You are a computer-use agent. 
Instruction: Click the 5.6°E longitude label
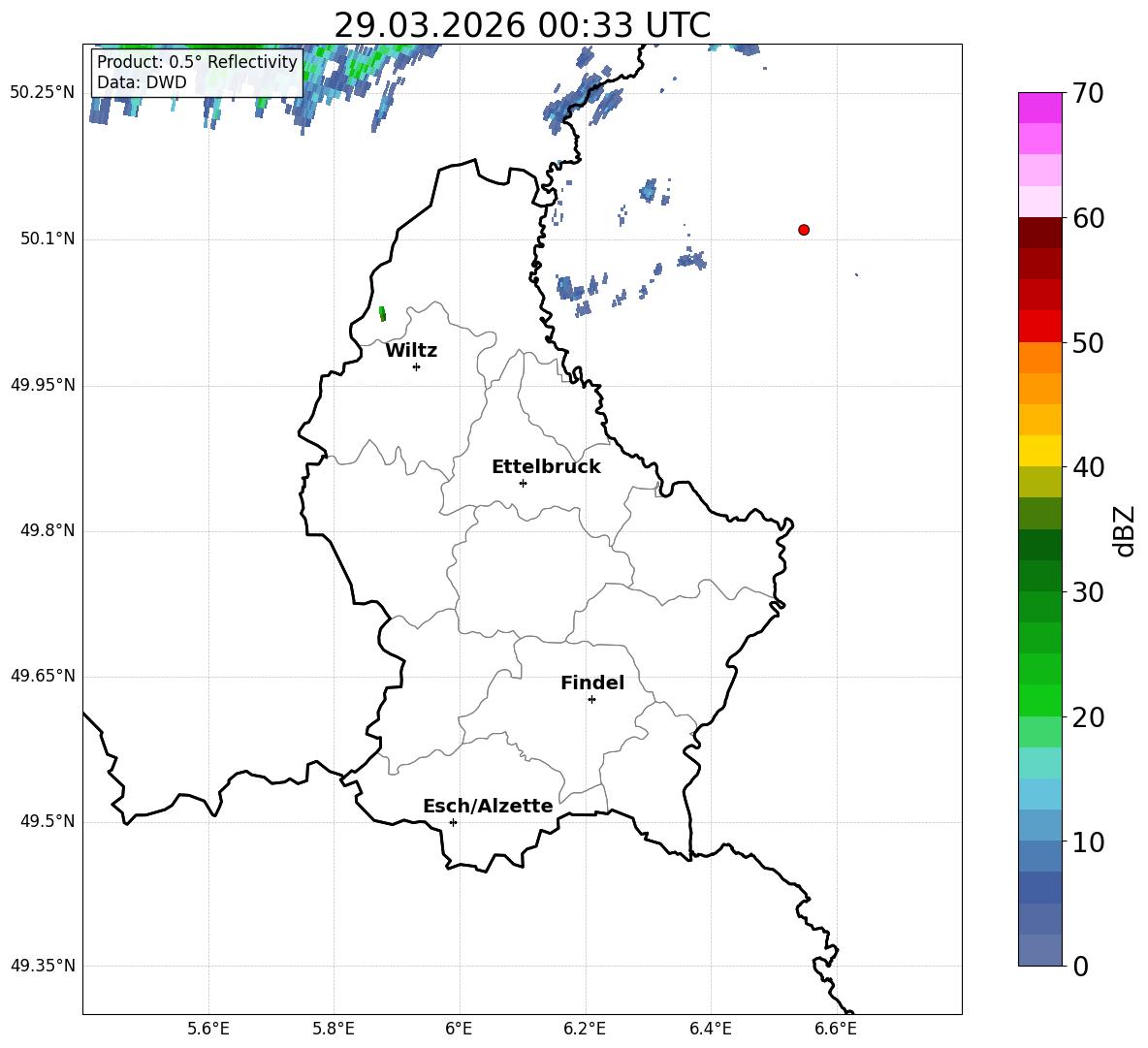[208, 1029]
